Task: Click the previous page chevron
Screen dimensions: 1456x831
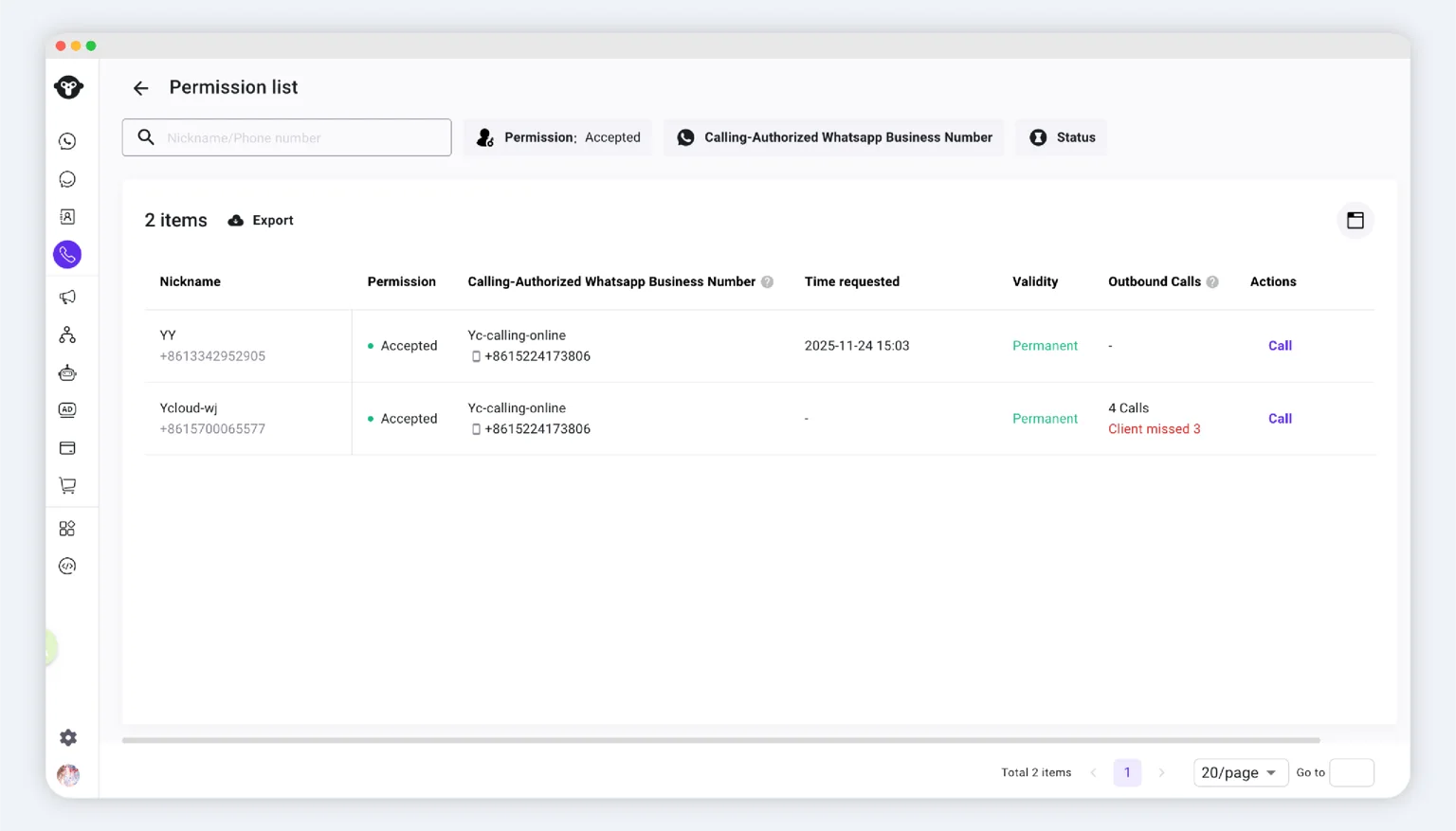Action: click(1093, 773)
